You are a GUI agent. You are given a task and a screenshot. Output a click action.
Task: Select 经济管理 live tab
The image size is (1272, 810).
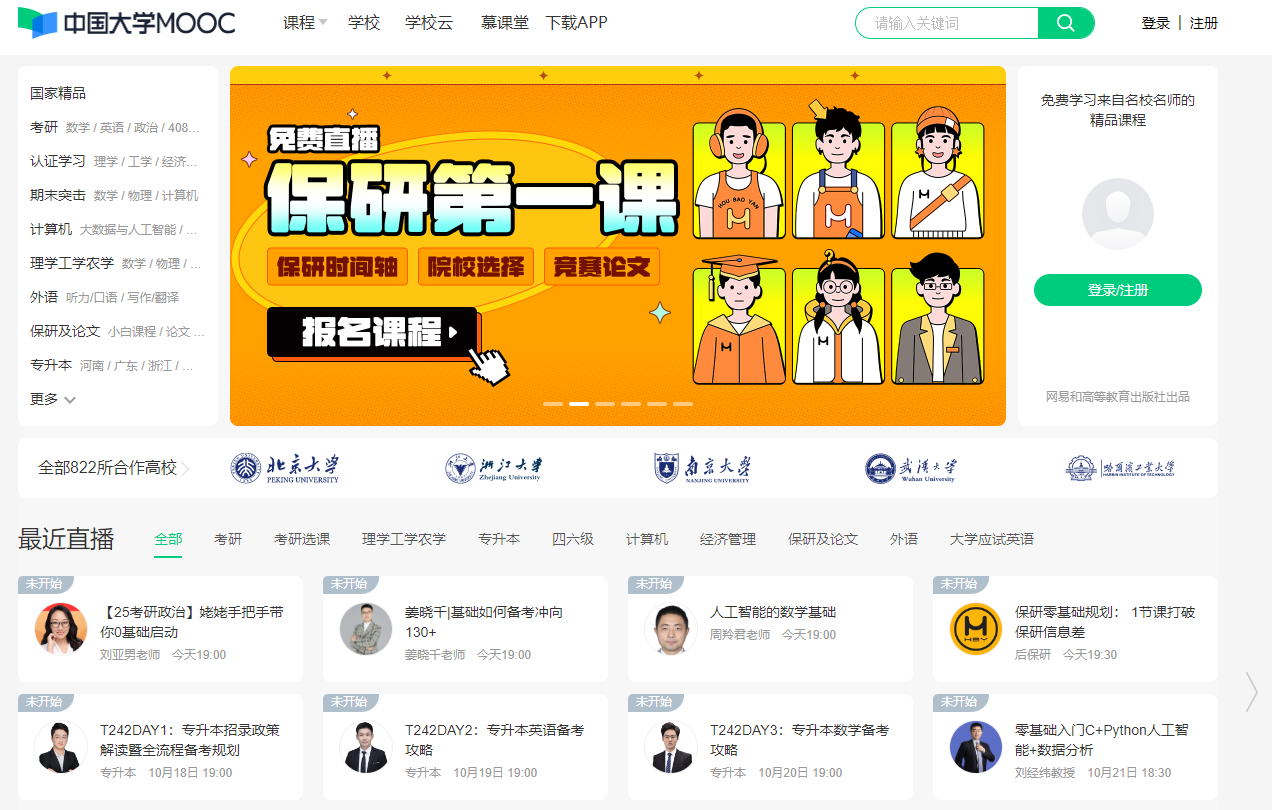coord(728,539)
